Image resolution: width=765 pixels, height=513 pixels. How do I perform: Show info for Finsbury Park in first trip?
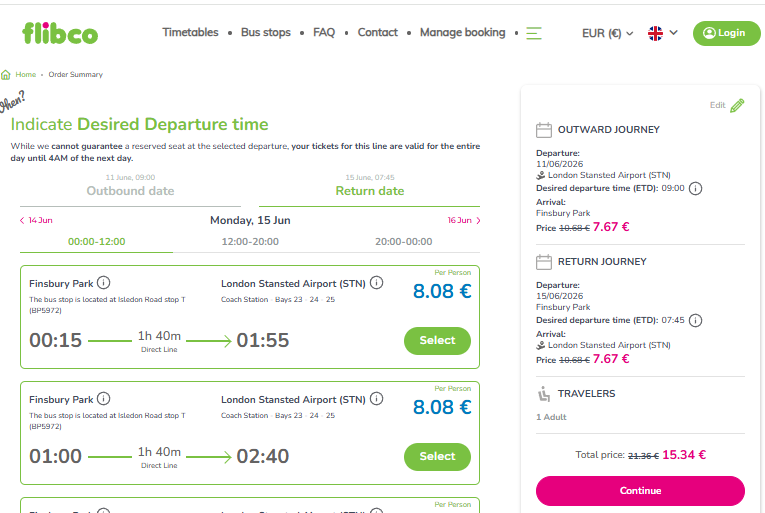[x=103, y=283]
